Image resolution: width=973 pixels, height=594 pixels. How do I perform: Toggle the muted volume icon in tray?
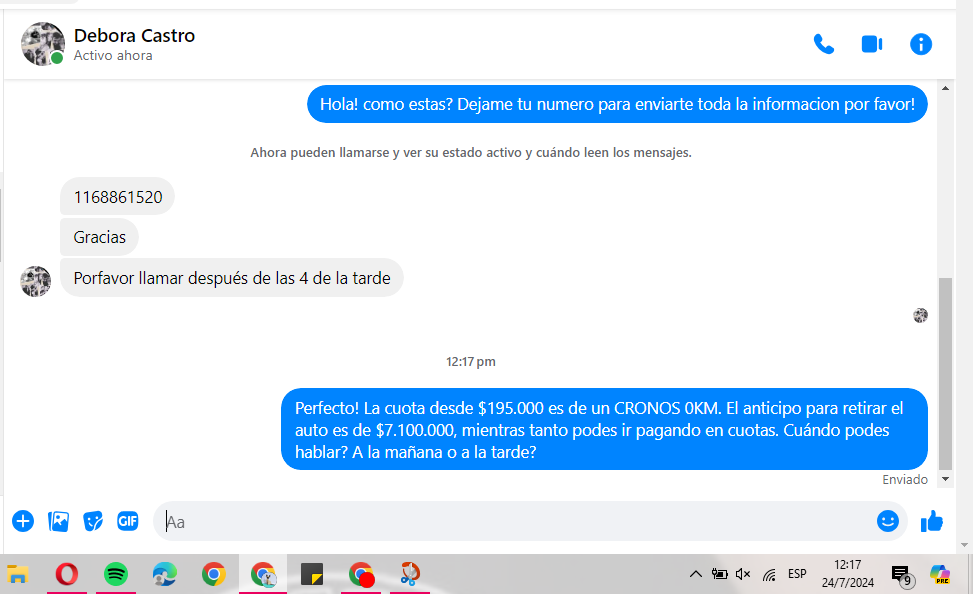tap(743, 574)
